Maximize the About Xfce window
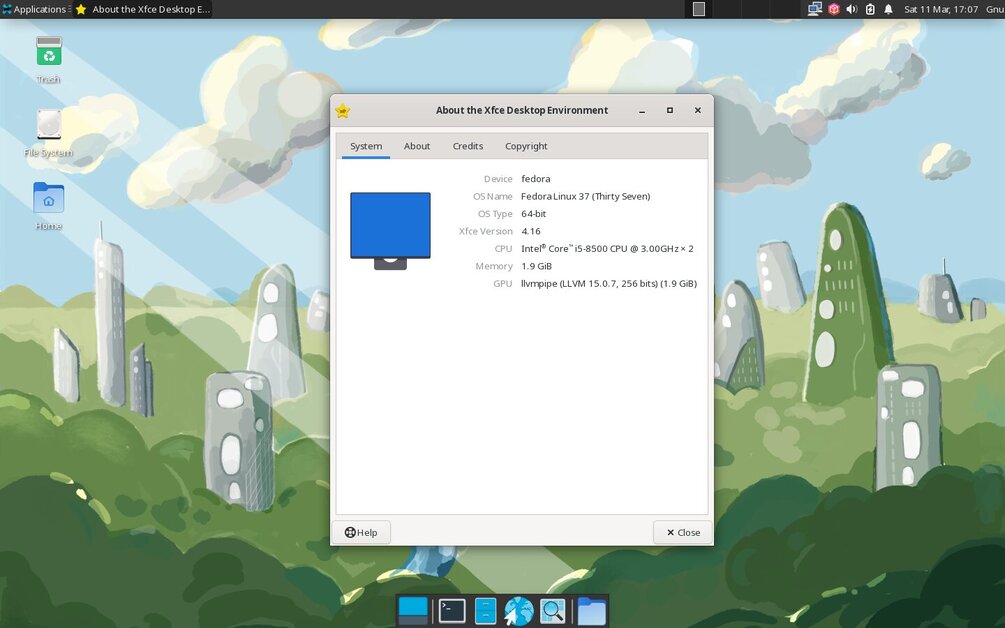 [670, 110]
